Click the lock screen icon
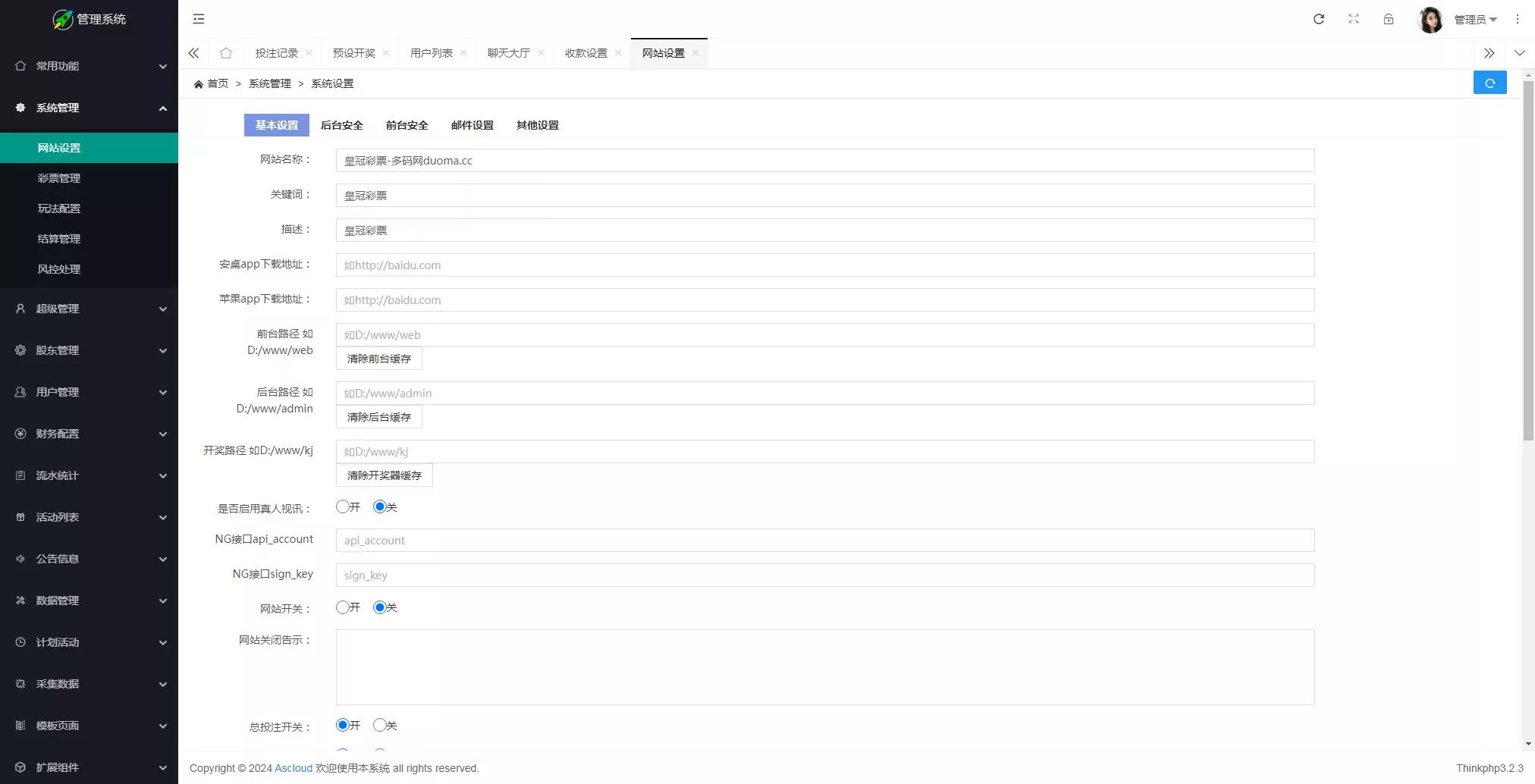Screen dimensions: 1535x784 tap(1389, 19)
